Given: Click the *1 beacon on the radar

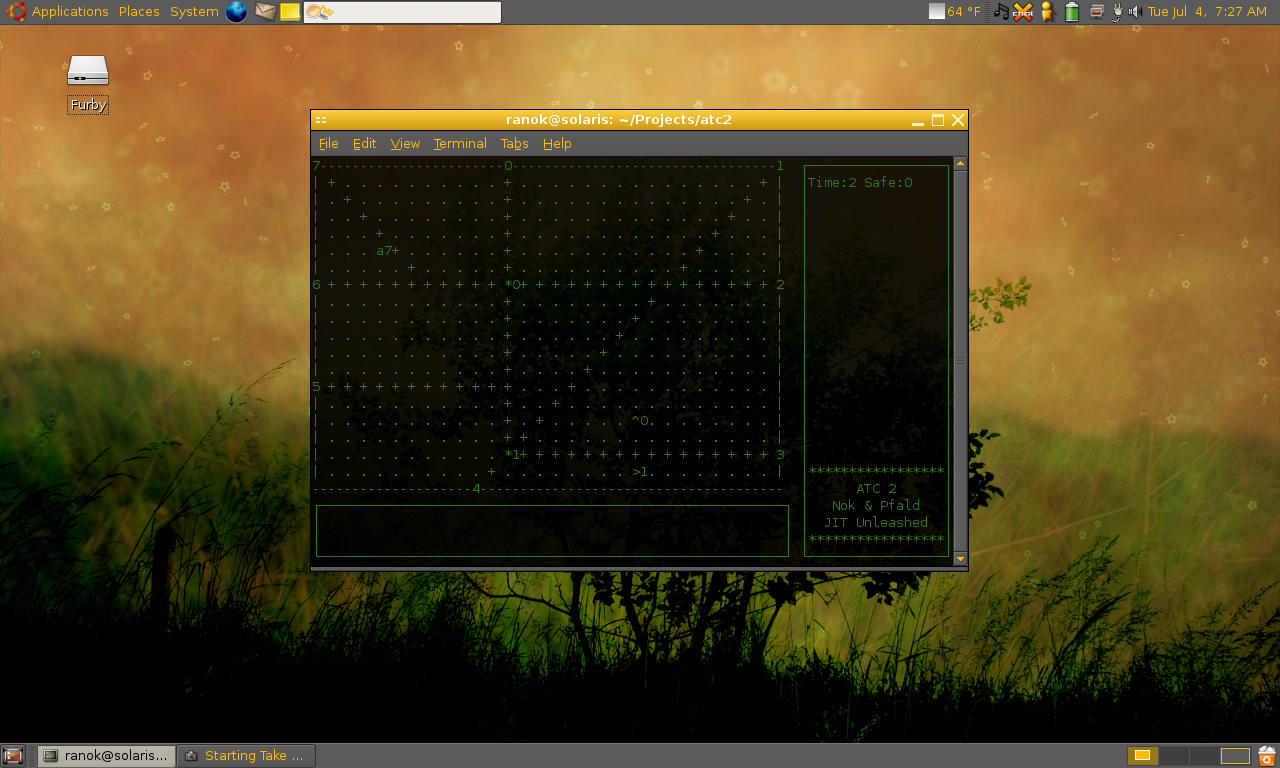Looking at the screenshot, I should coord(513,455).
